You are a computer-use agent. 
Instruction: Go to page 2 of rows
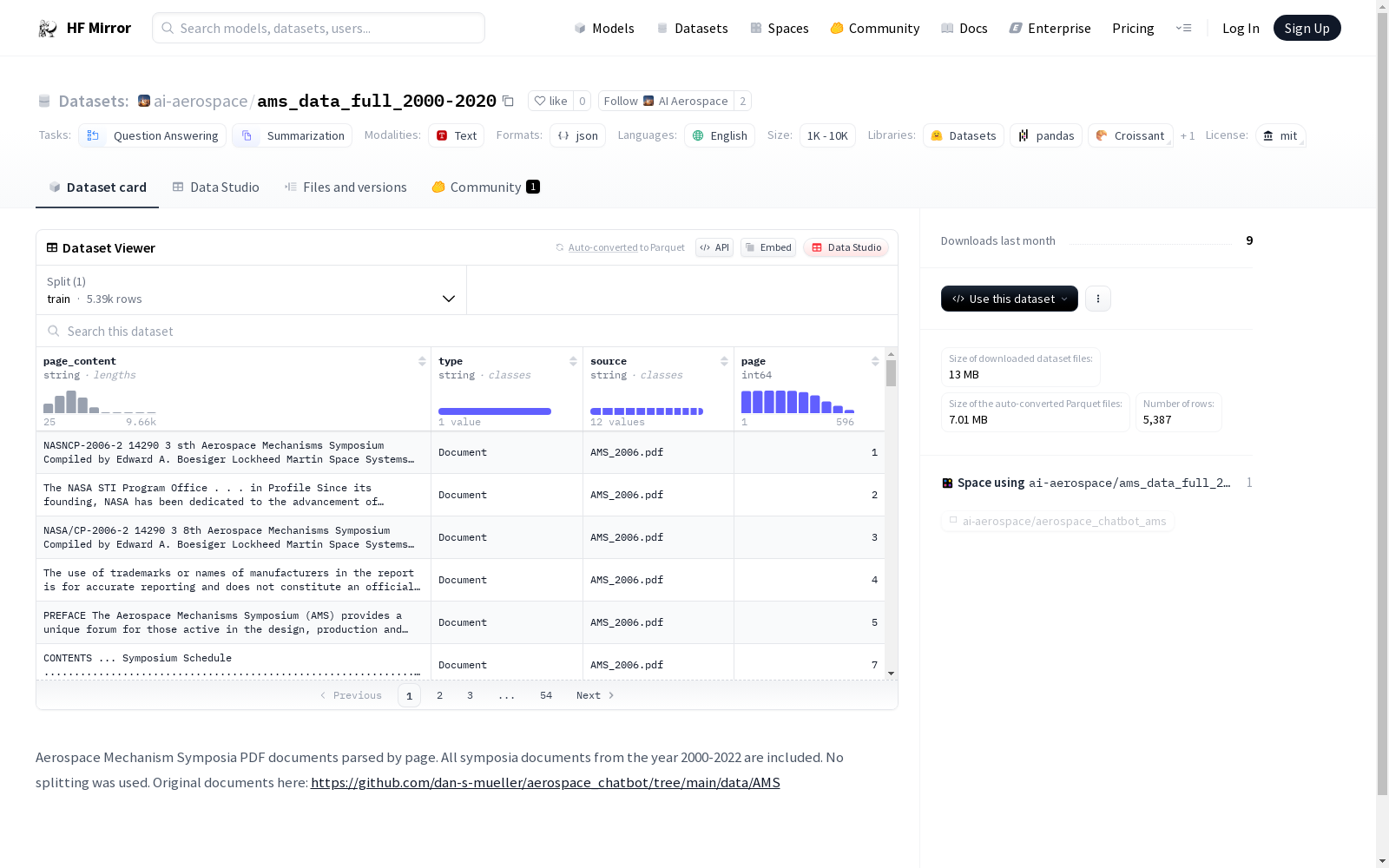(x=440, y=695)
